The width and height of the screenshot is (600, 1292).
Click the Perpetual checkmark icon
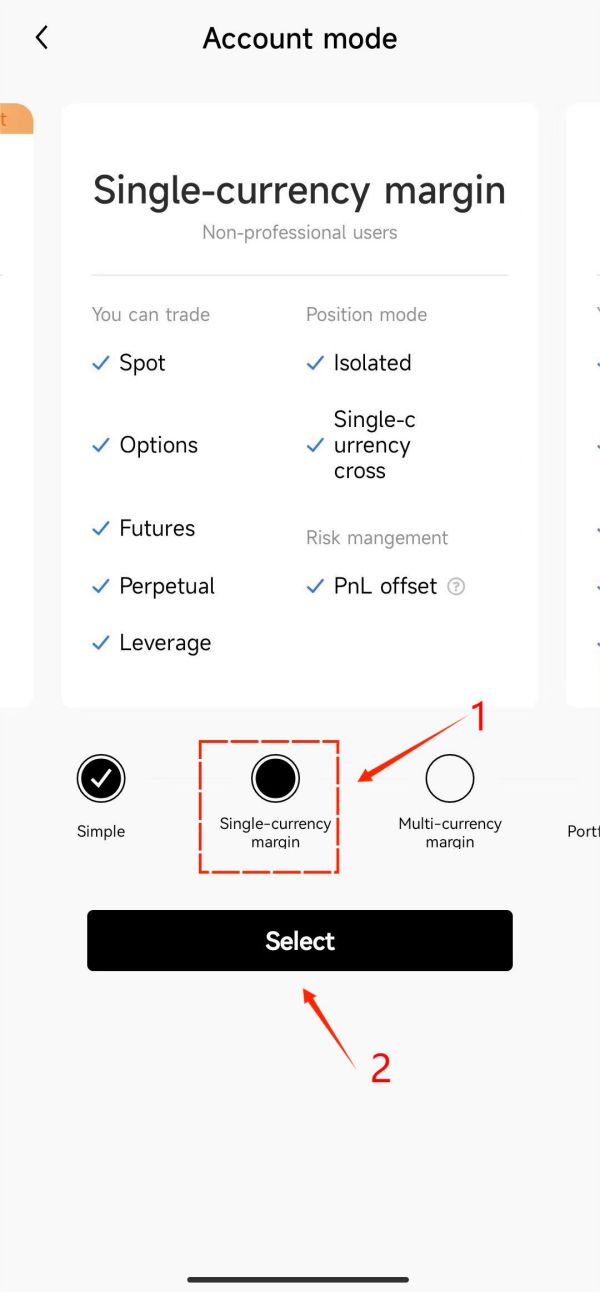100,587
